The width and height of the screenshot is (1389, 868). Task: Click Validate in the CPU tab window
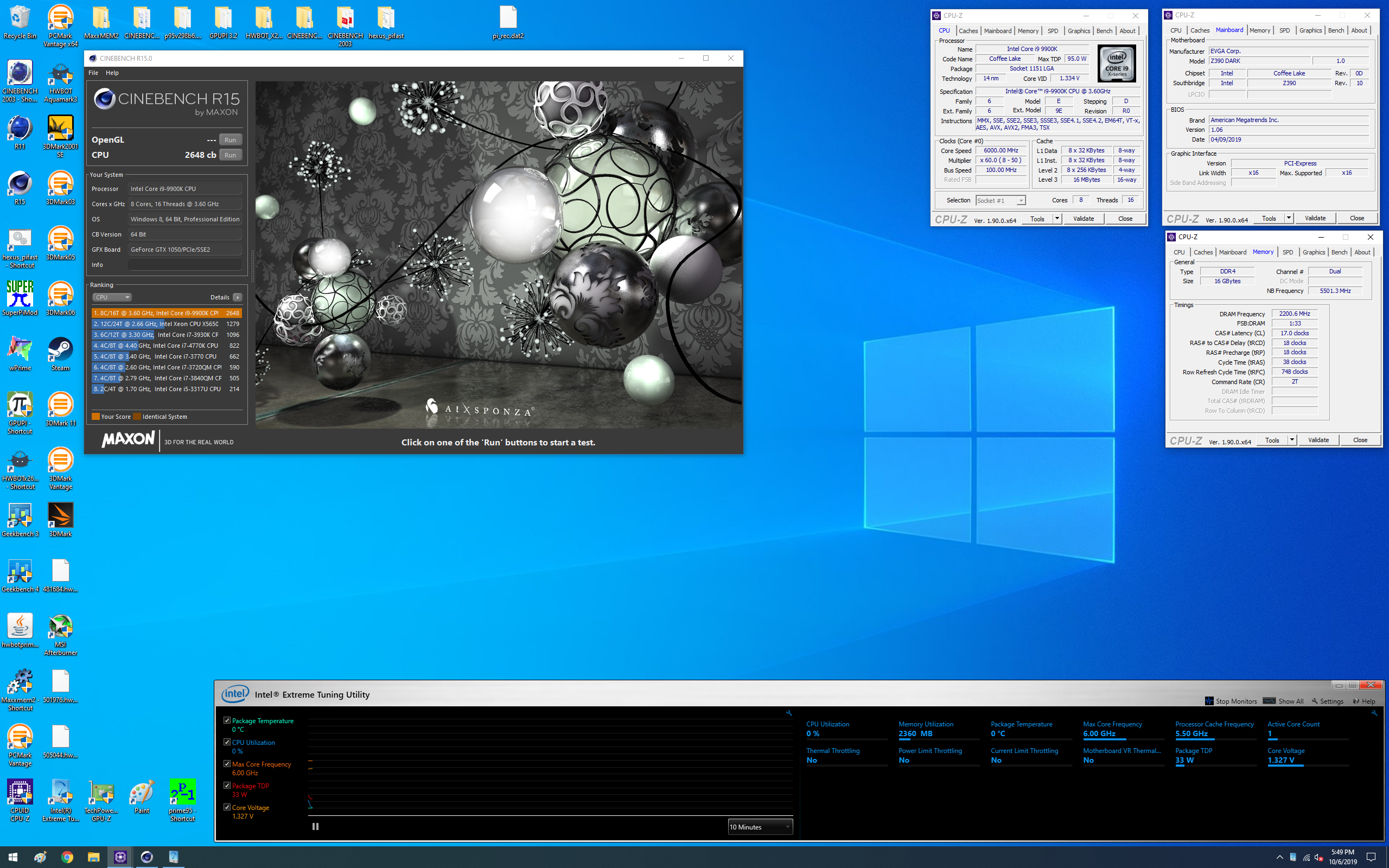coord(1084,218)
